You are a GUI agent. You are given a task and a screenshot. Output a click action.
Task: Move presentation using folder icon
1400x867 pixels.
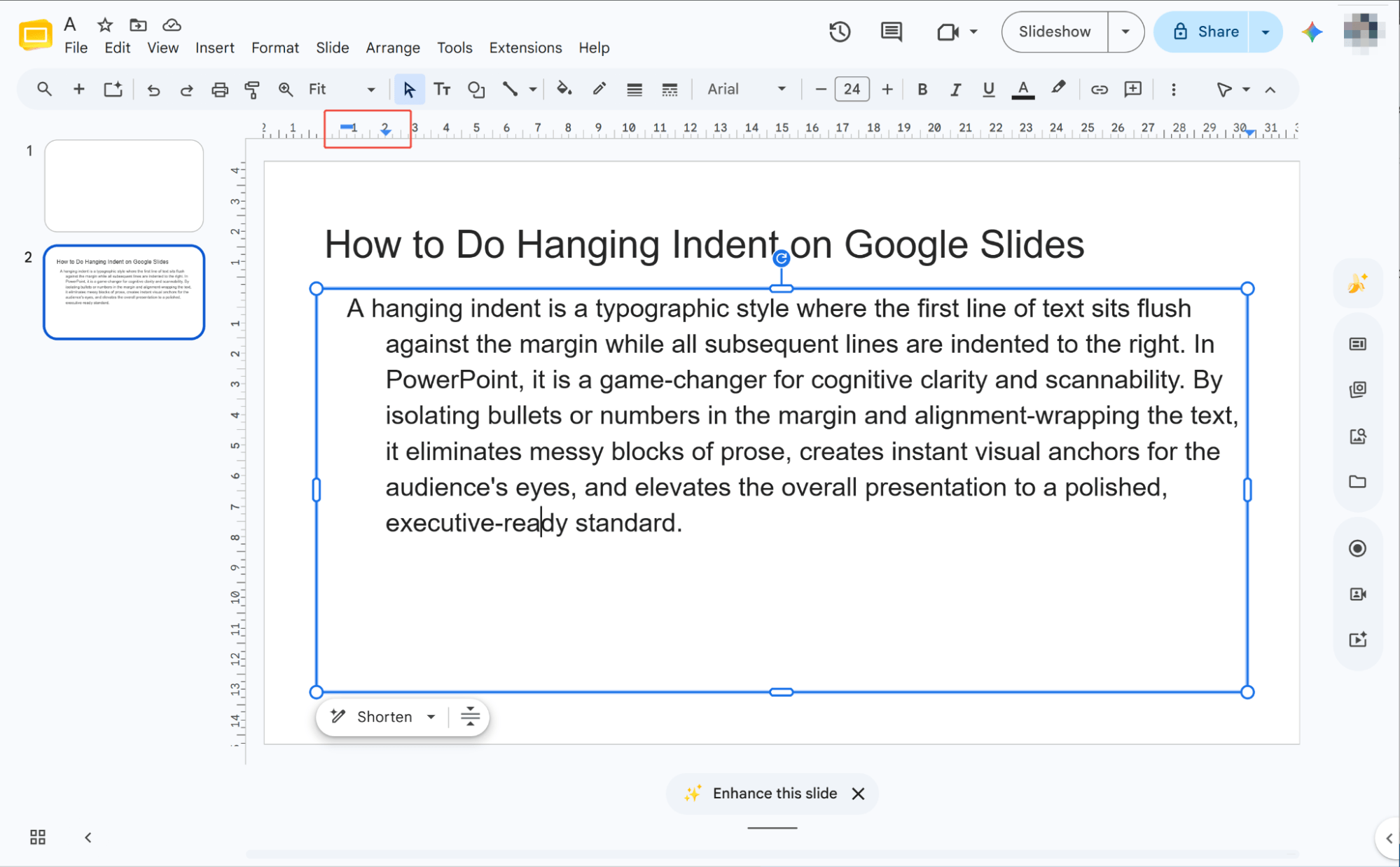pos(138,25)
